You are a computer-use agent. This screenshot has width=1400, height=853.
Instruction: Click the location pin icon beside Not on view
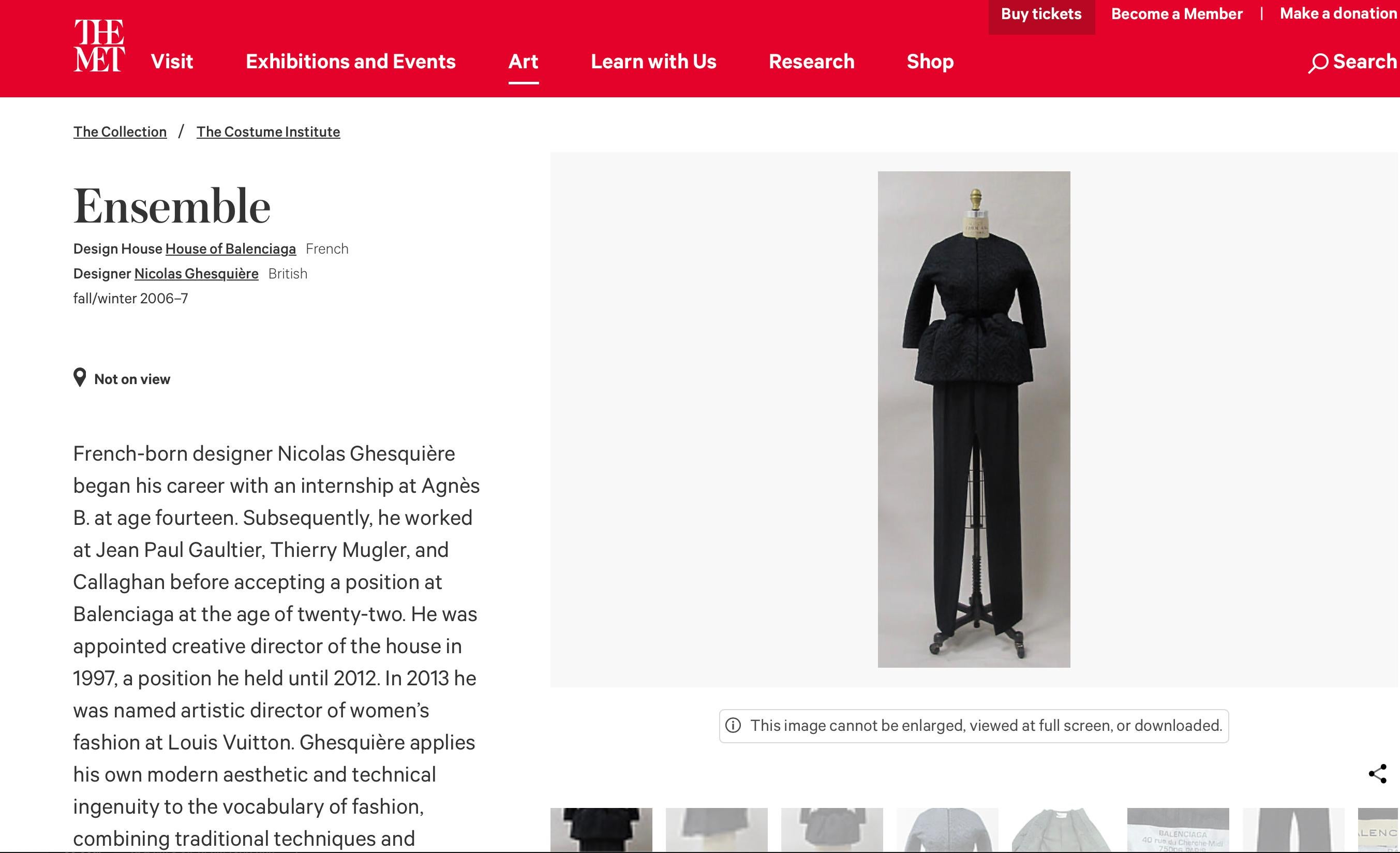tap(80, 377)
